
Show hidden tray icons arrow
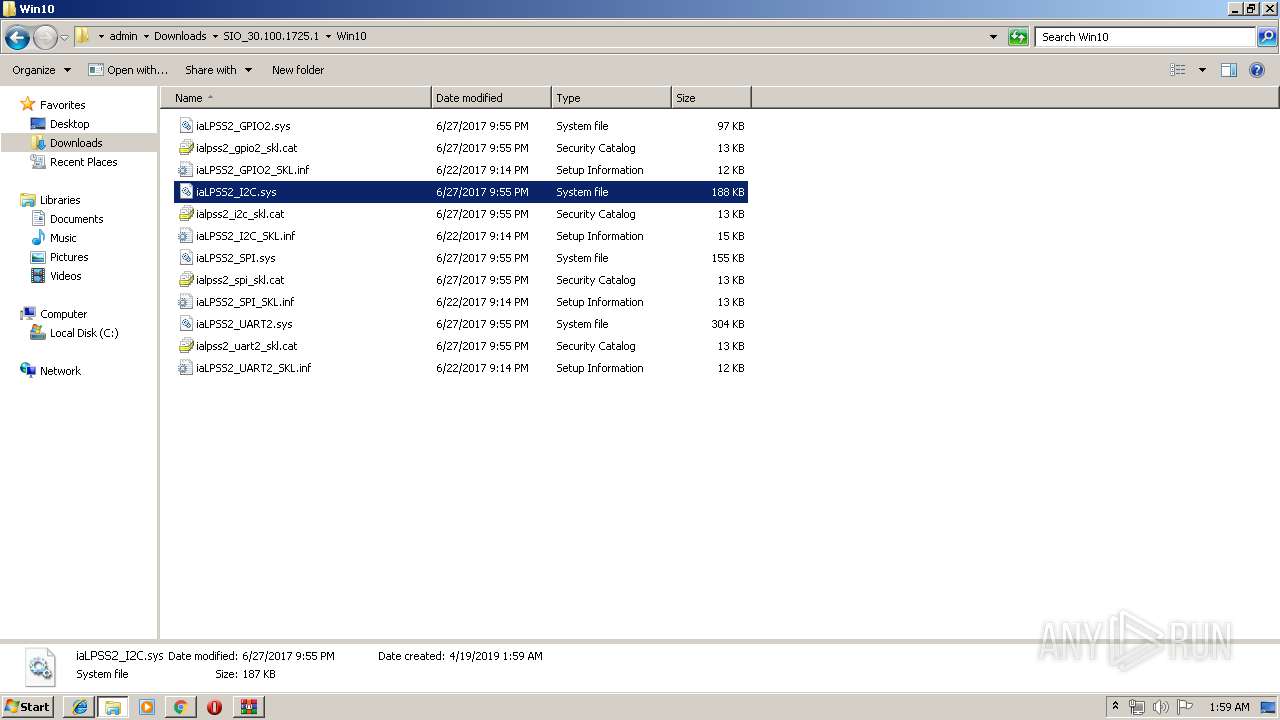(1115, 706)
